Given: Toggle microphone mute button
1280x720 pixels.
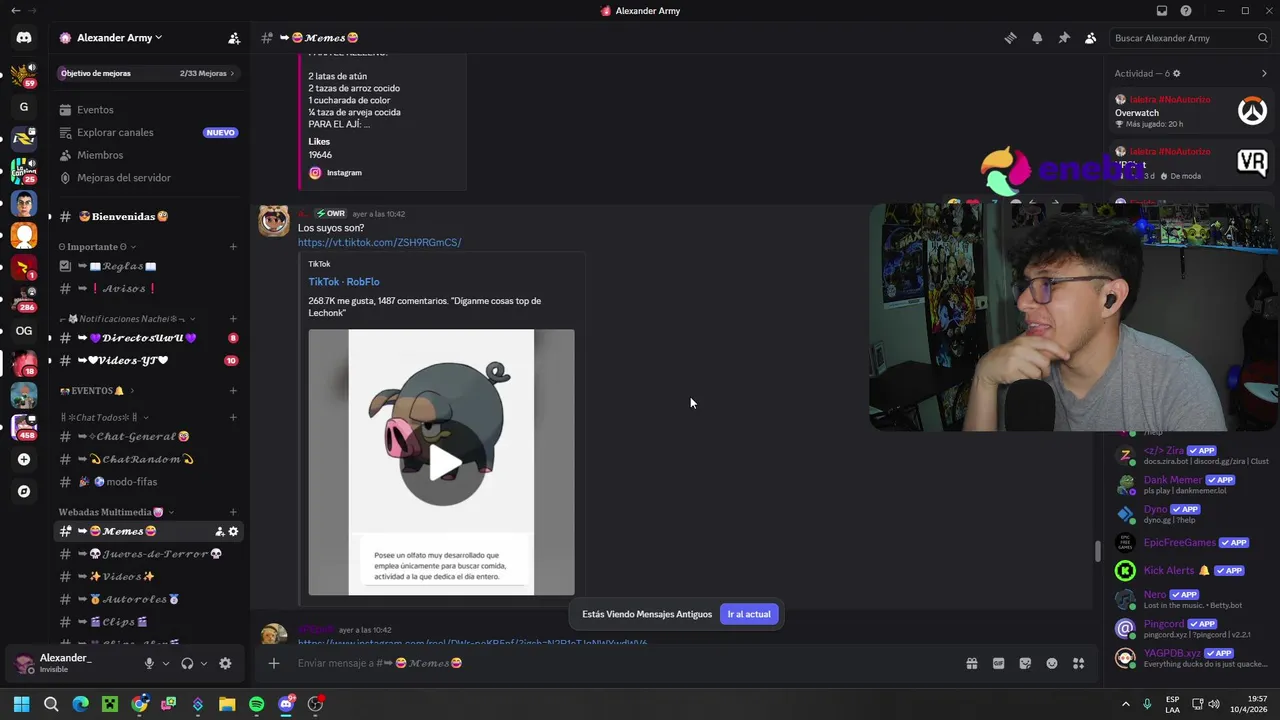Looking at the screenshot, I should point(149,663).
